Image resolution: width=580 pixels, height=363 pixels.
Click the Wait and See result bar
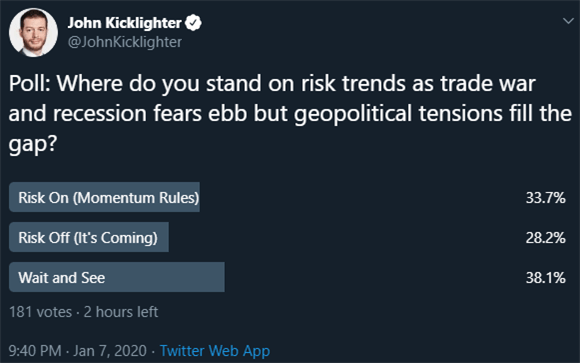click(117, 277)
